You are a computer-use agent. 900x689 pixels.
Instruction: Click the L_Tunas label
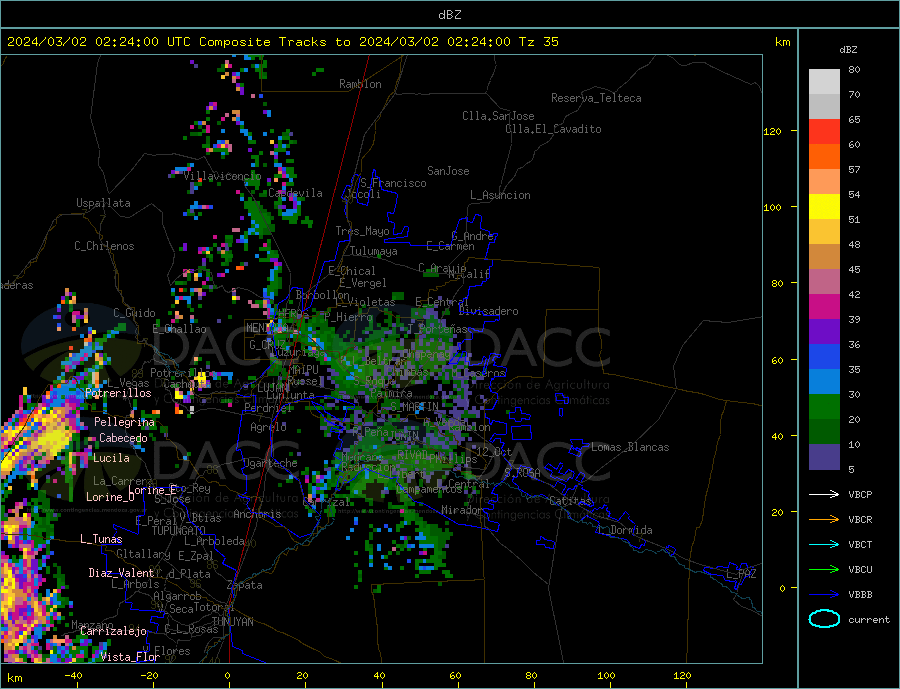pyautogui.click(x=102, y=539)
